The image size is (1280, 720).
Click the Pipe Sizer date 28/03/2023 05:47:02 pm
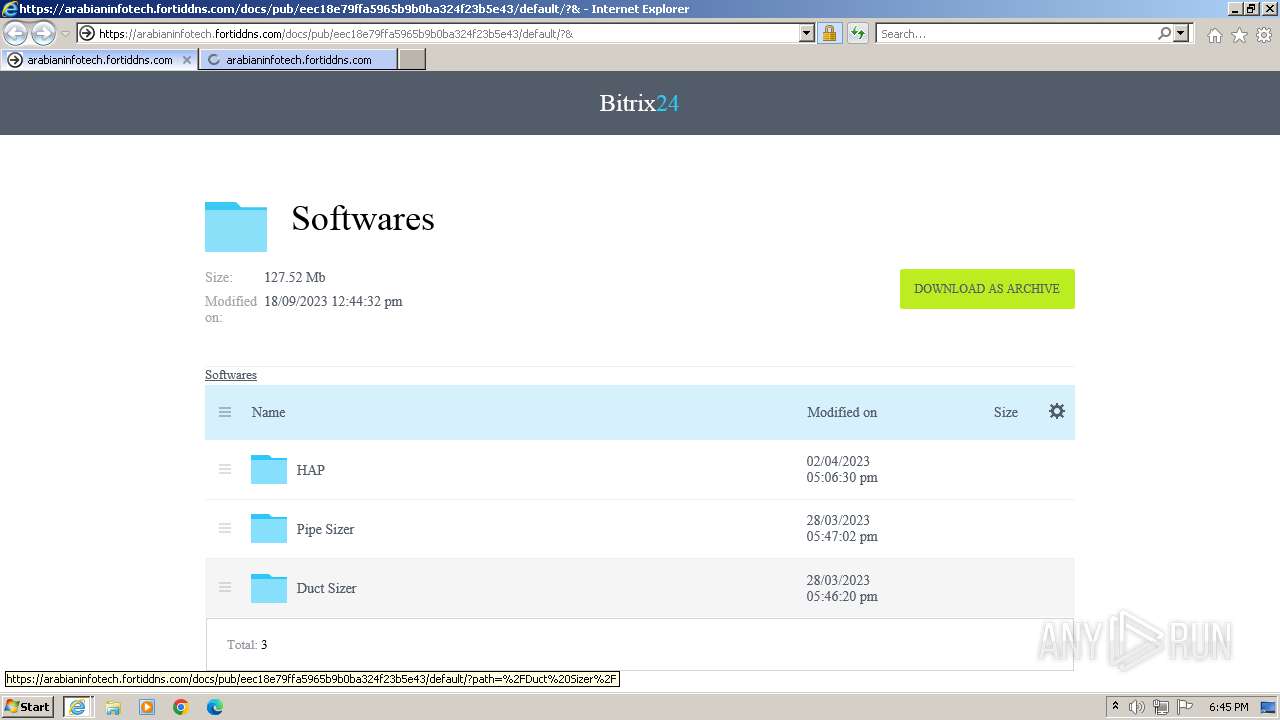842,528
